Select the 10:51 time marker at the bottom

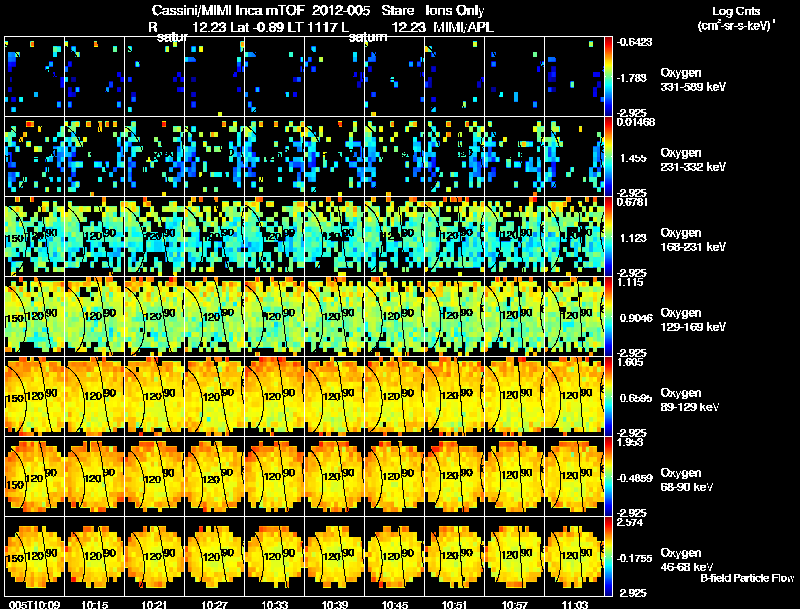click(455, 605)
